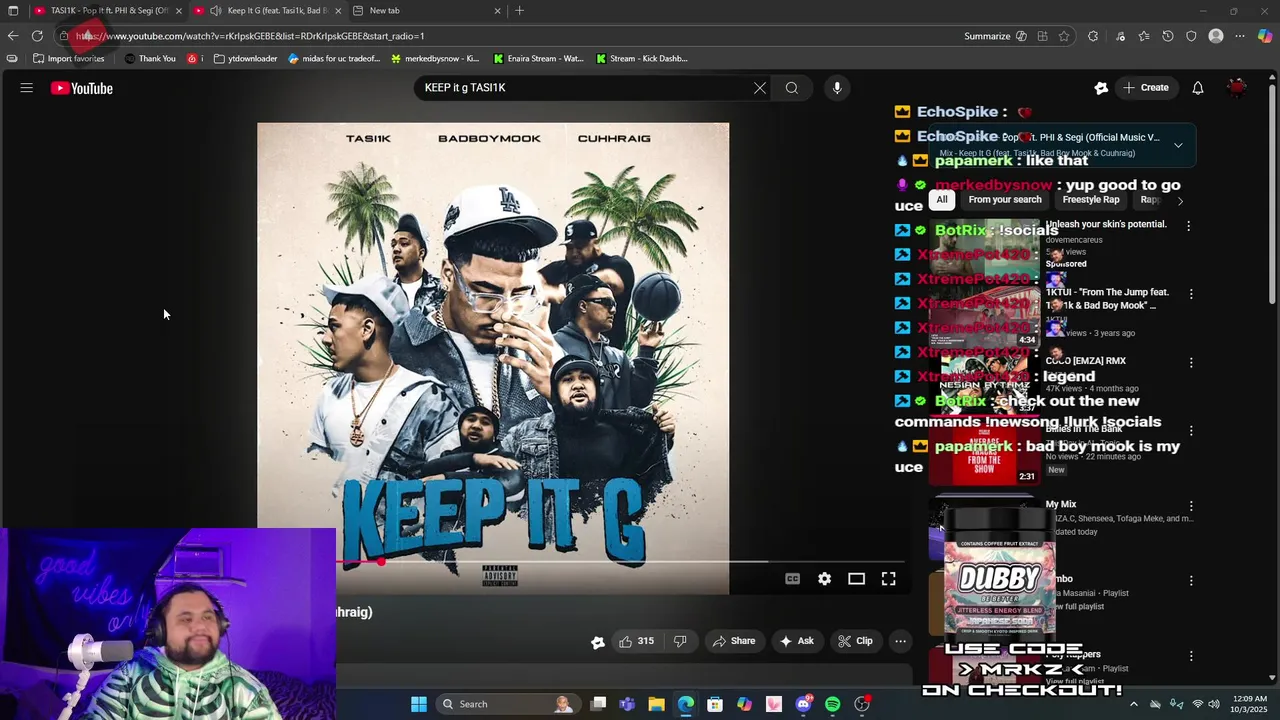Switch to the Keep It G browser tab
This screenshot has width=1280, height=720.
268,11
